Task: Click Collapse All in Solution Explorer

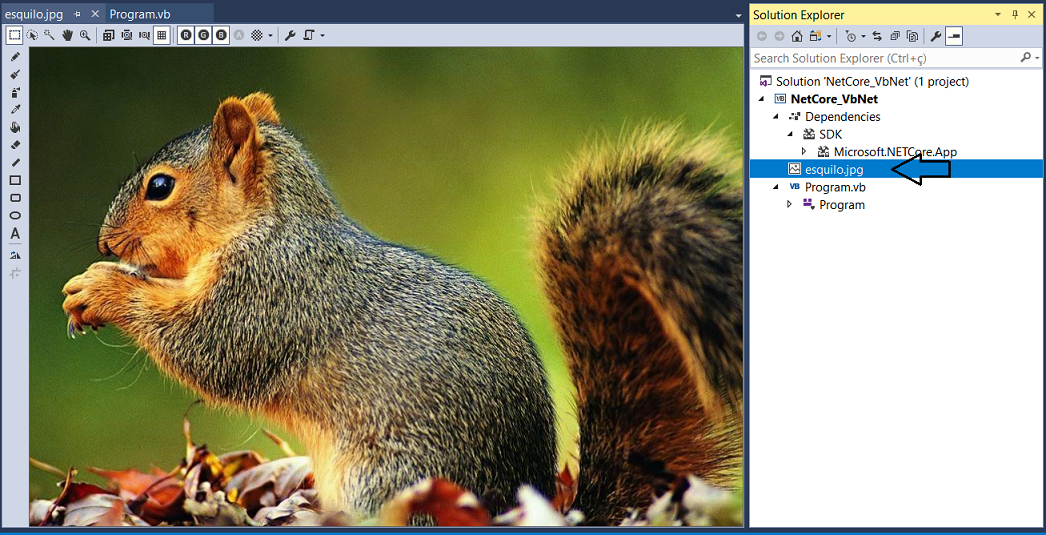Action: pyautogui.click(x=895, y=36)
